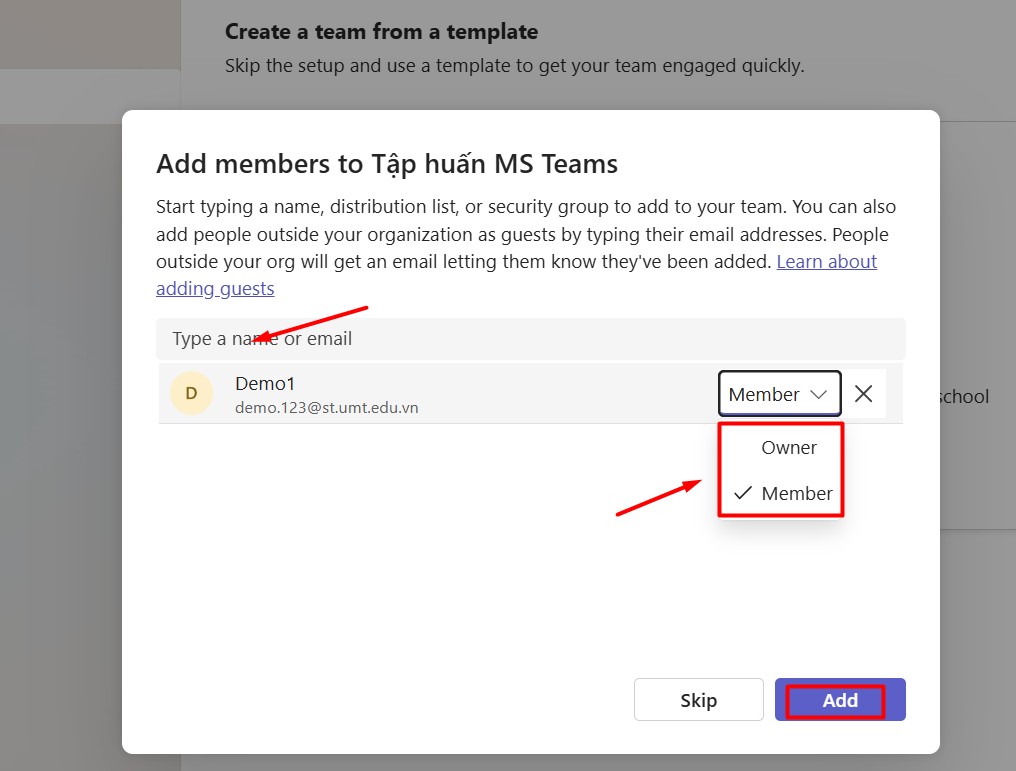Click the demo.123@st.umt.edu.vn email address
1016x771 pixels.
click(326, 408)
